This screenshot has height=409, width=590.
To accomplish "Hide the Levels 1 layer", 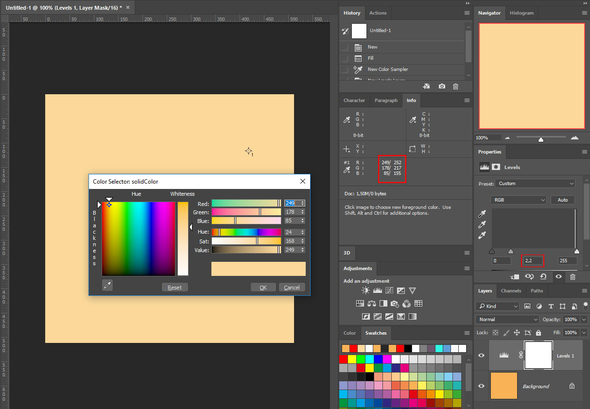I will (481, 356).
